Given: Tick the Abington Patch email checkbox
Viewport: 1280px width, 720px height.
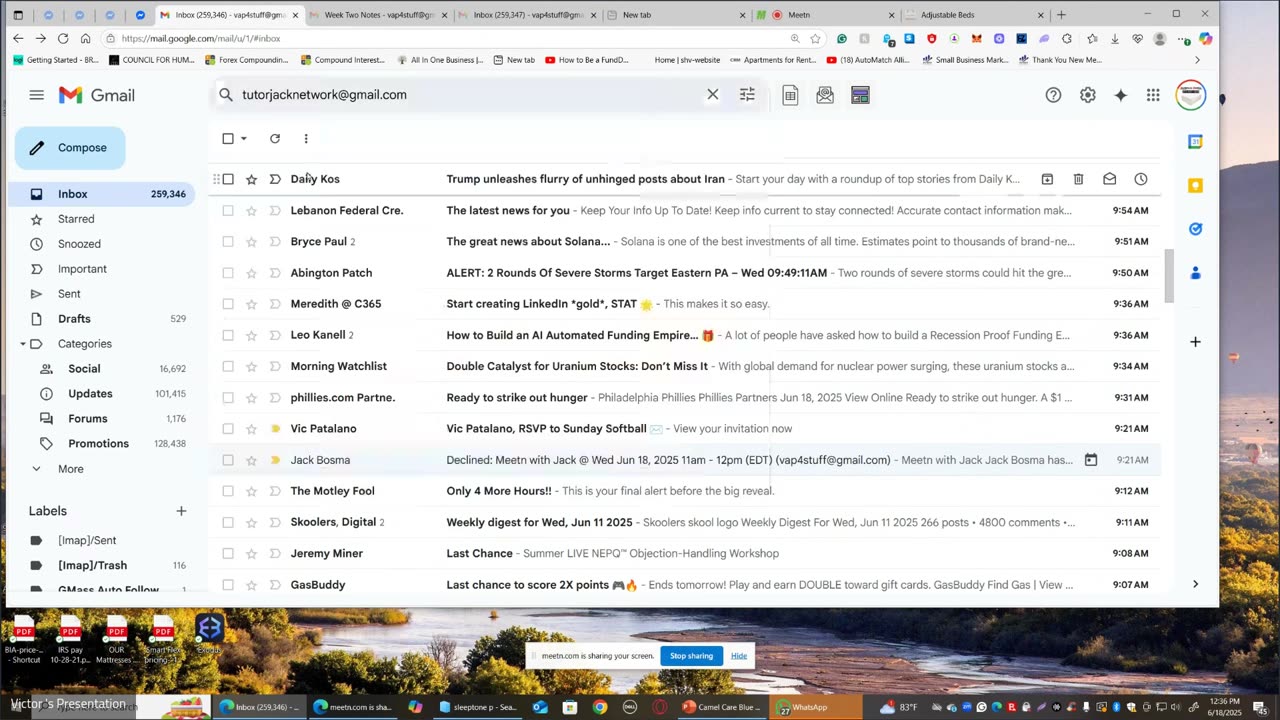Looking at the screenshot, I should point(228,273).
